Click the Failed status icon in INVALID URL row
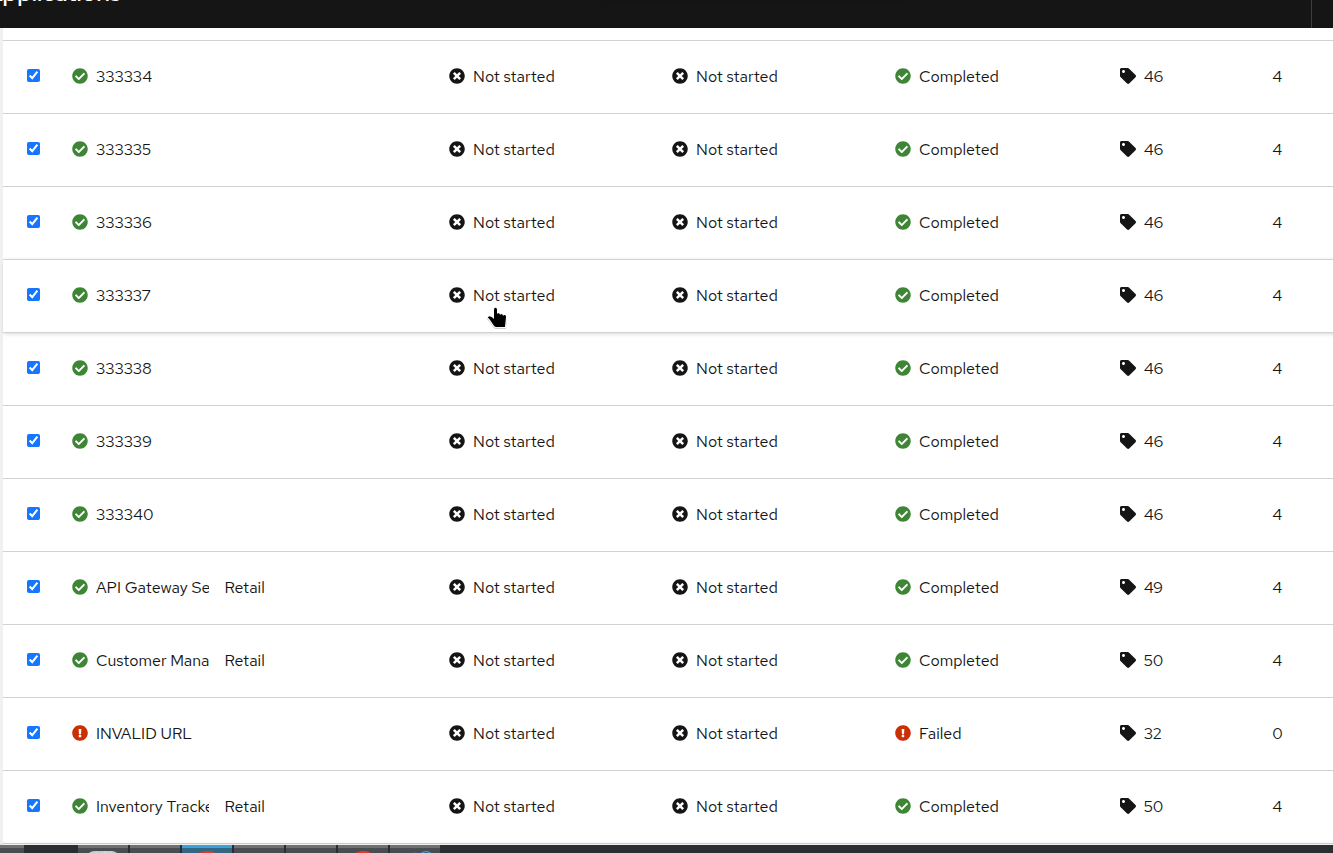This screenshot has height=853, width=1333. (903, 733)
